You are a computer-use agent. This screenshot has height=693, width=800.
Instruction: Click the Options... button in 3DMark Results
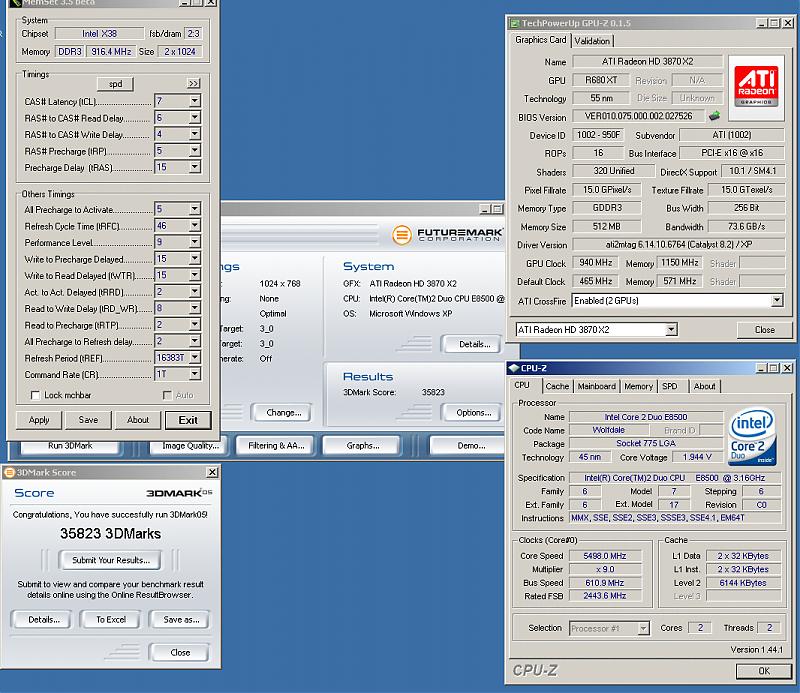click(473, 412)
